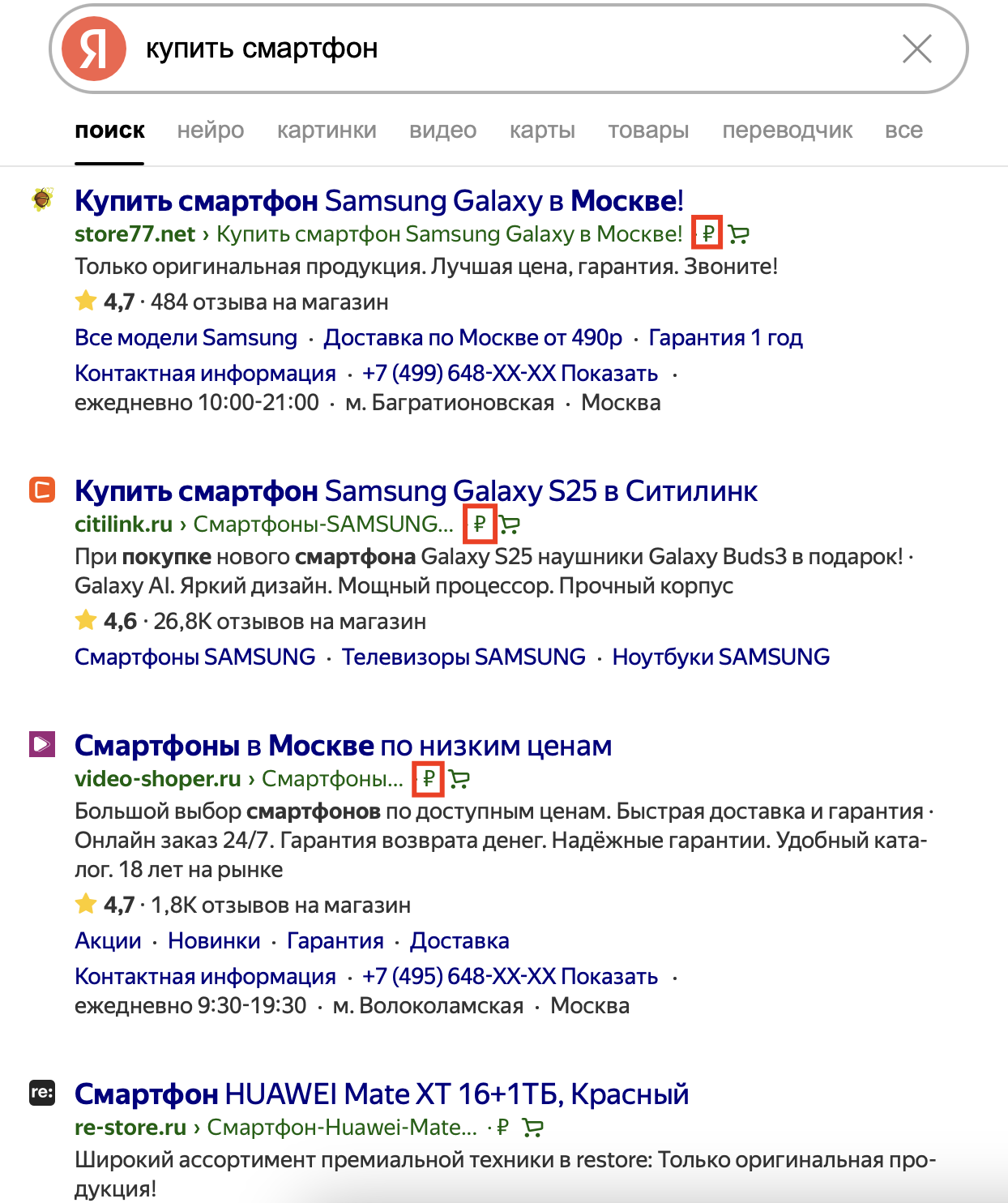Screen dimensions: 1008x1203
Task: Click cart icon in re-store.ru result
Action: tap(533, 1128)
